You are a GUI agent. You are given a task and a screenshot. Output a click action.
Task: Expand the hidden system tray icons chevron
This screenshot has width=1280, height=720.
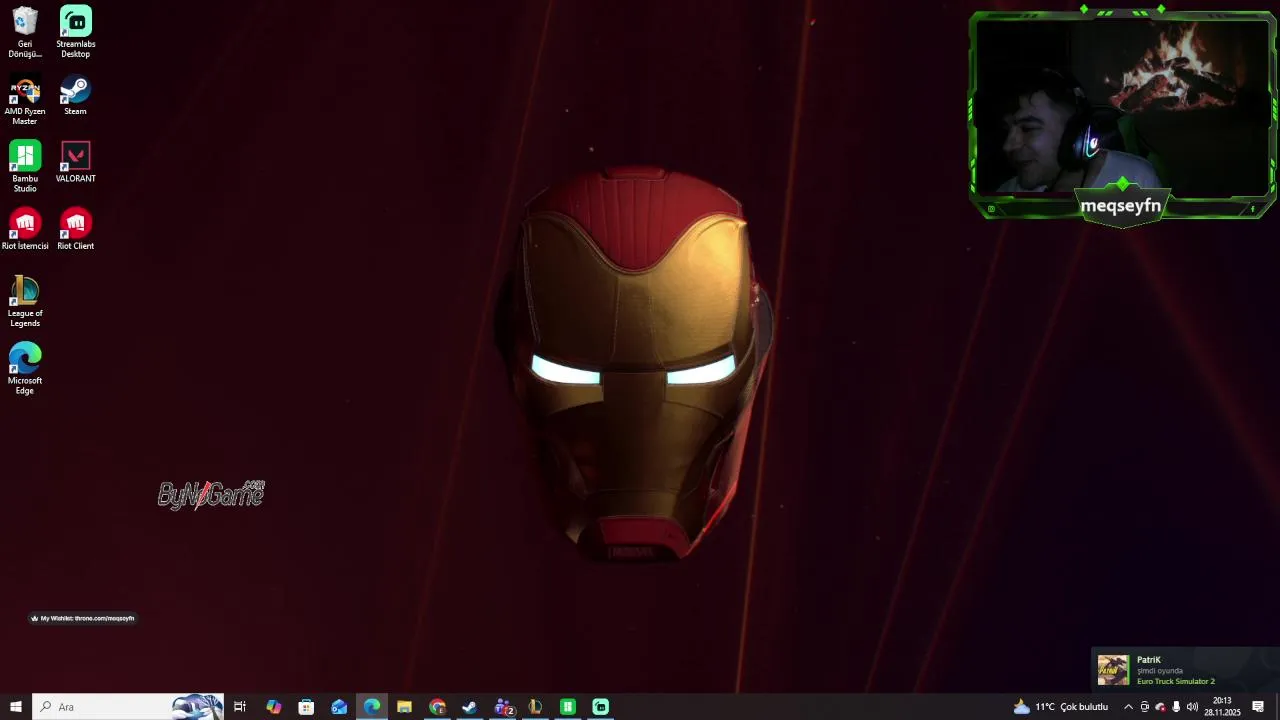pos(1128,707)
